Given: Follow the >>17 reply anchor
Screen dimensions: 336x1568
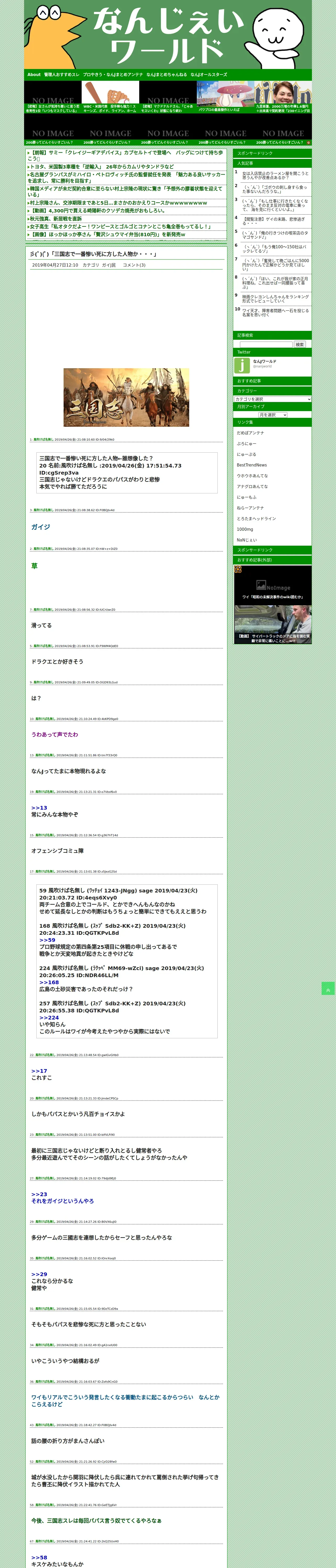Looking at the screenshot, I should click(x=39, y=1071).
